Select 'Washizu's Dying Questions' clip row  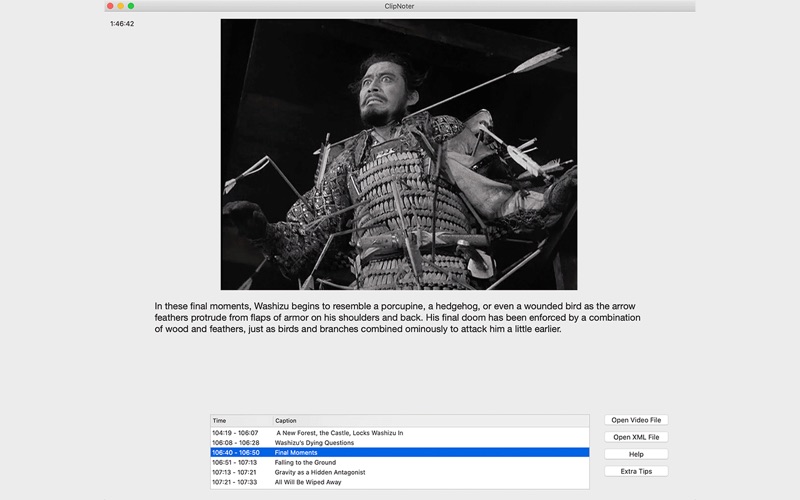399,443
